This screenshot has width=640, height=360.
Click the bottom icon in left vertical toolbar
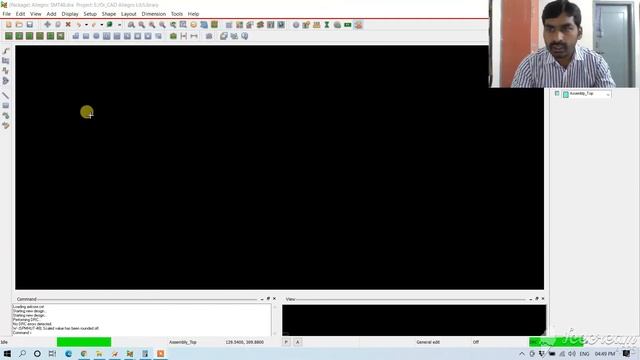(6, 126)
